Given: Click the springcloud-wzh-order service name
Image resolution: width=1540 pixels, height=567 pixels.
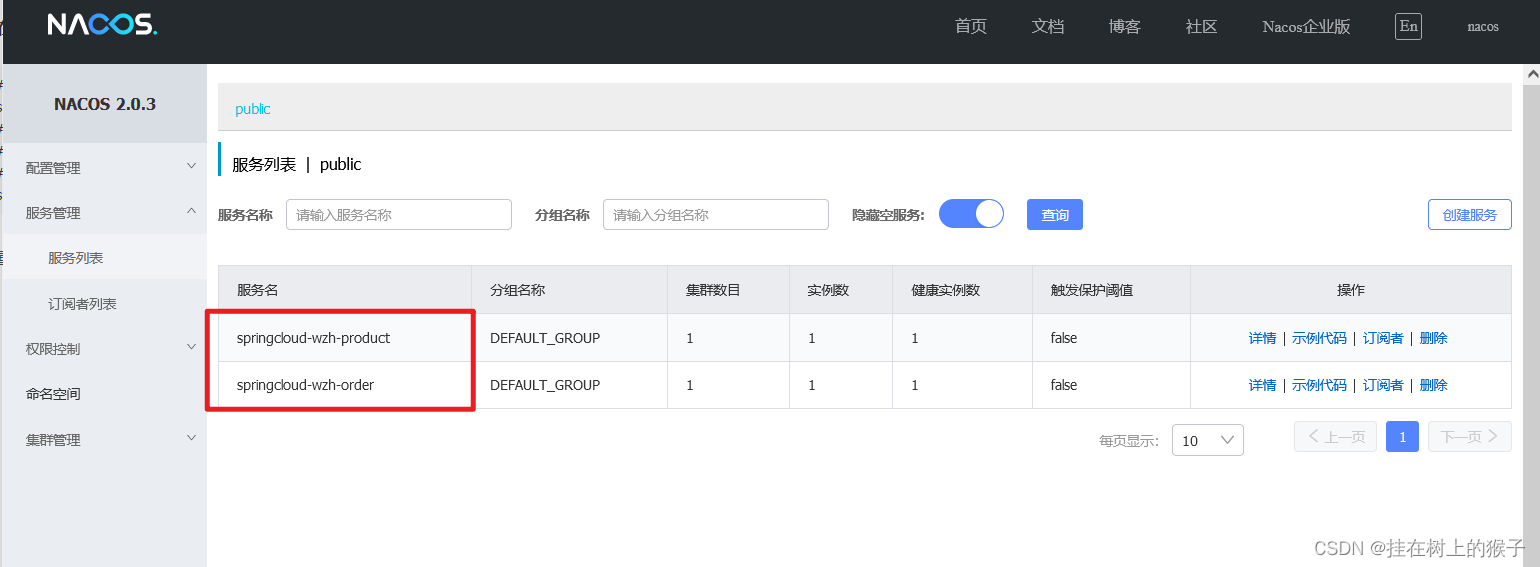Looking at the screenshot, I should pos(305,385).
